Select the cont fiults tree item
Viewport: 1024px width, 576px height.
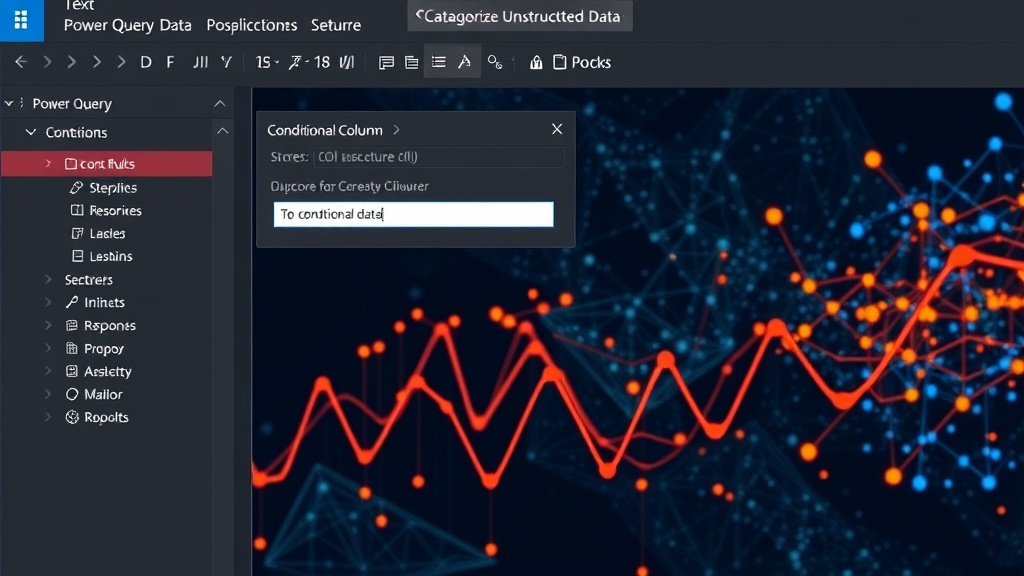coord(106,163)
